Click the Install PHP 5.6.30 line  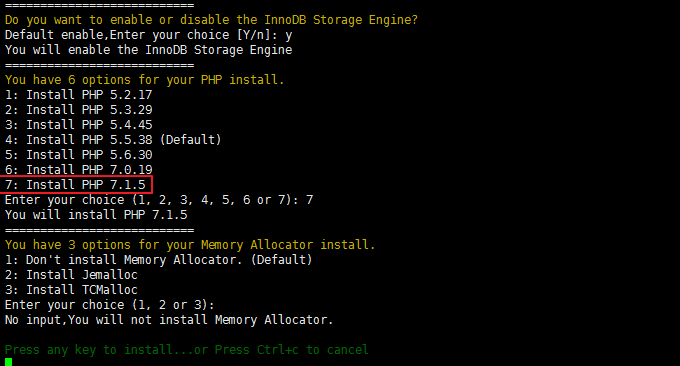click(78, 155)
